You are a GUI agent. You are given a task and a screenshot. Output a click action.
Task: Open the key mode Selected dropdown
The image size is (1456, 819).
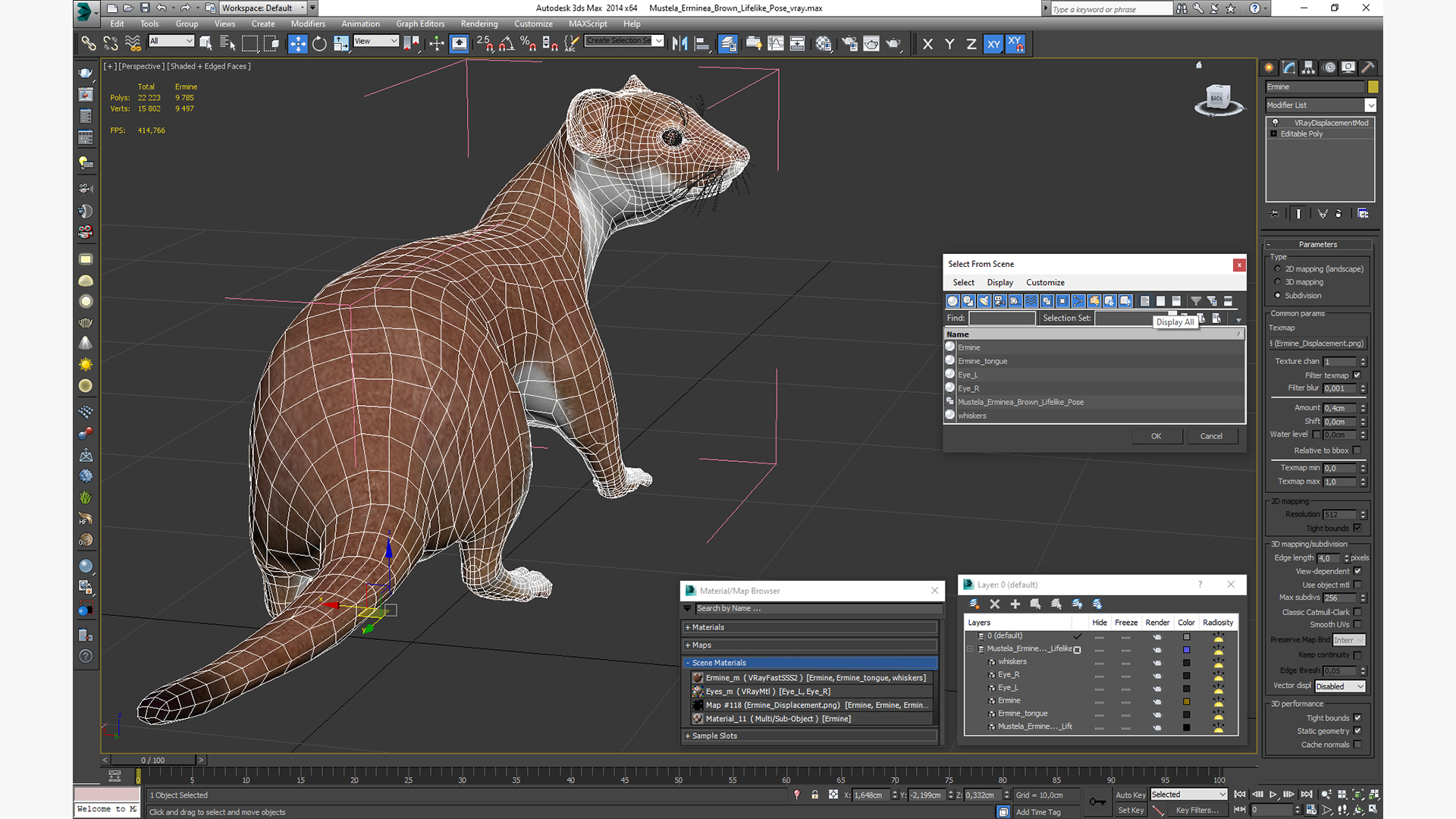point(1188,795)
